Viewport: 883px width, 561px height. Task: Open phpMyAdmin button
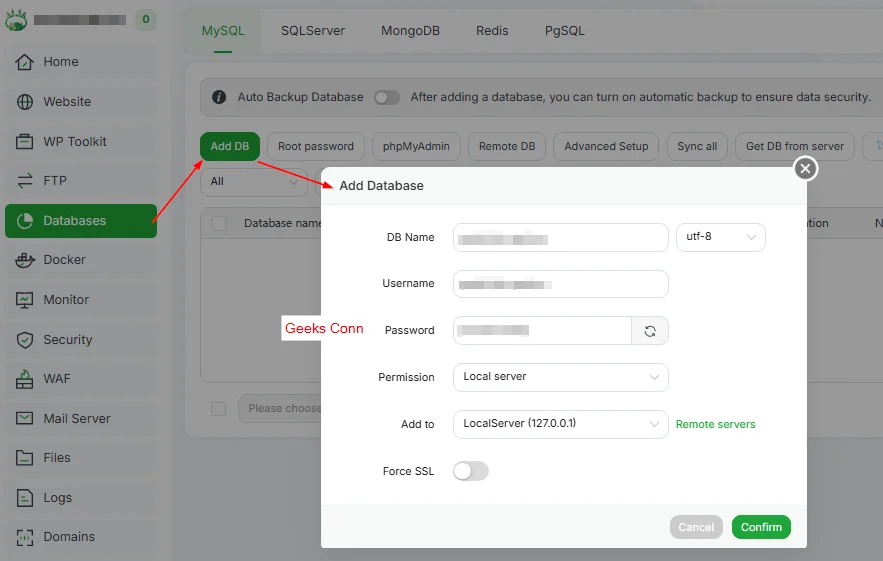point(416,146)
